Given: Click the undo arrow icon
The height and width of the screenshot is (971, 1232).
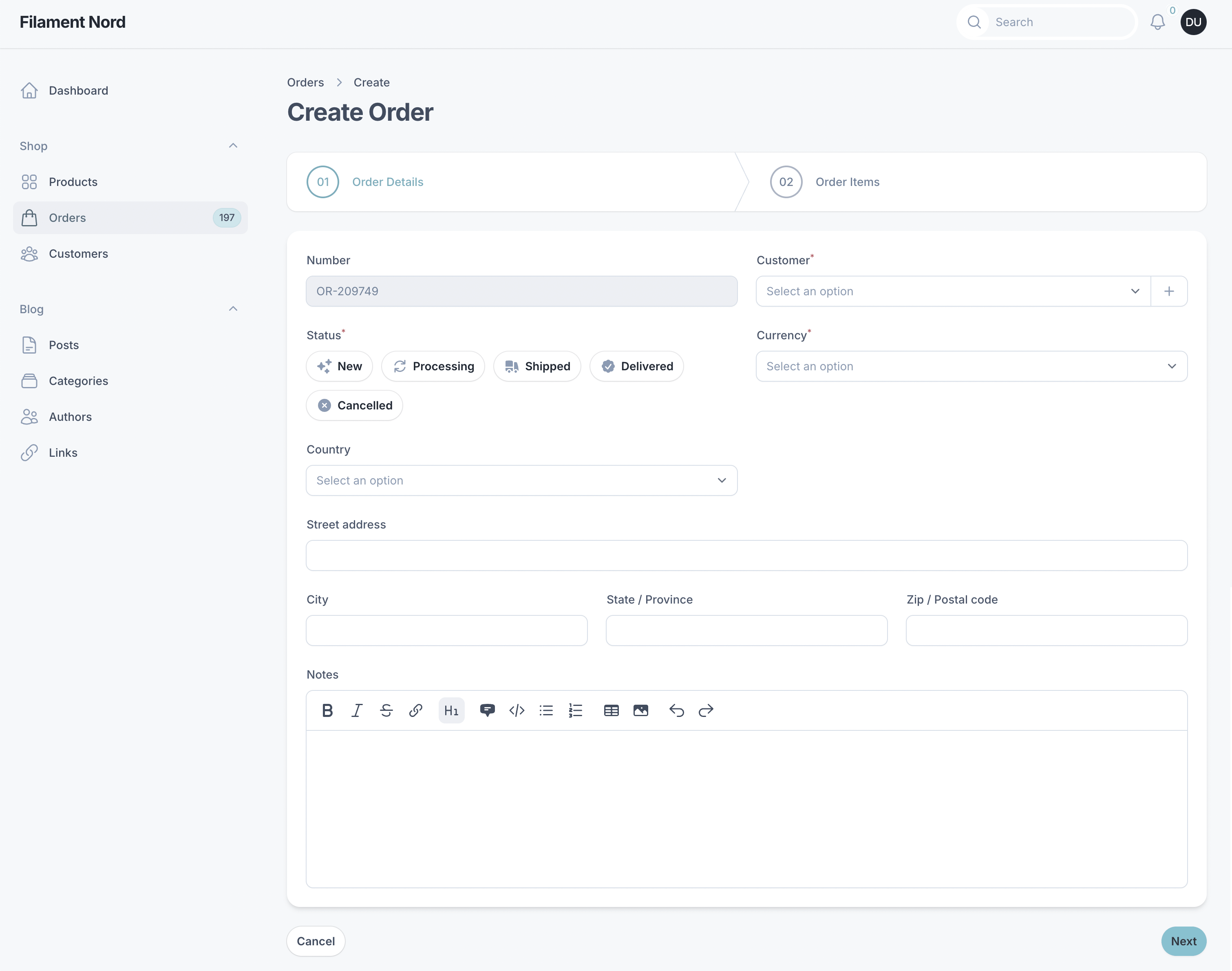Looking at the screenshot, I should pyautogui.click(x=676, y=710).
